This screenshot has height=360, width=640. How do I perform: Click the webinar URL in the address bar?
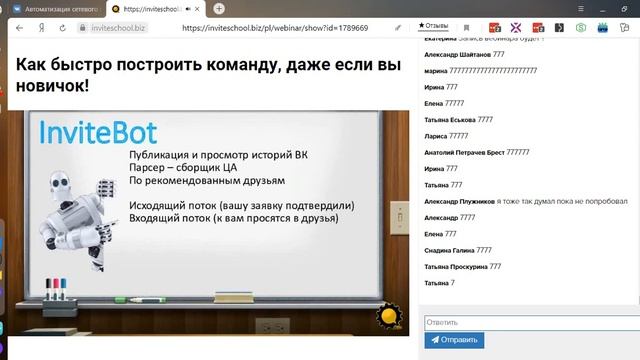pos(275,28)
